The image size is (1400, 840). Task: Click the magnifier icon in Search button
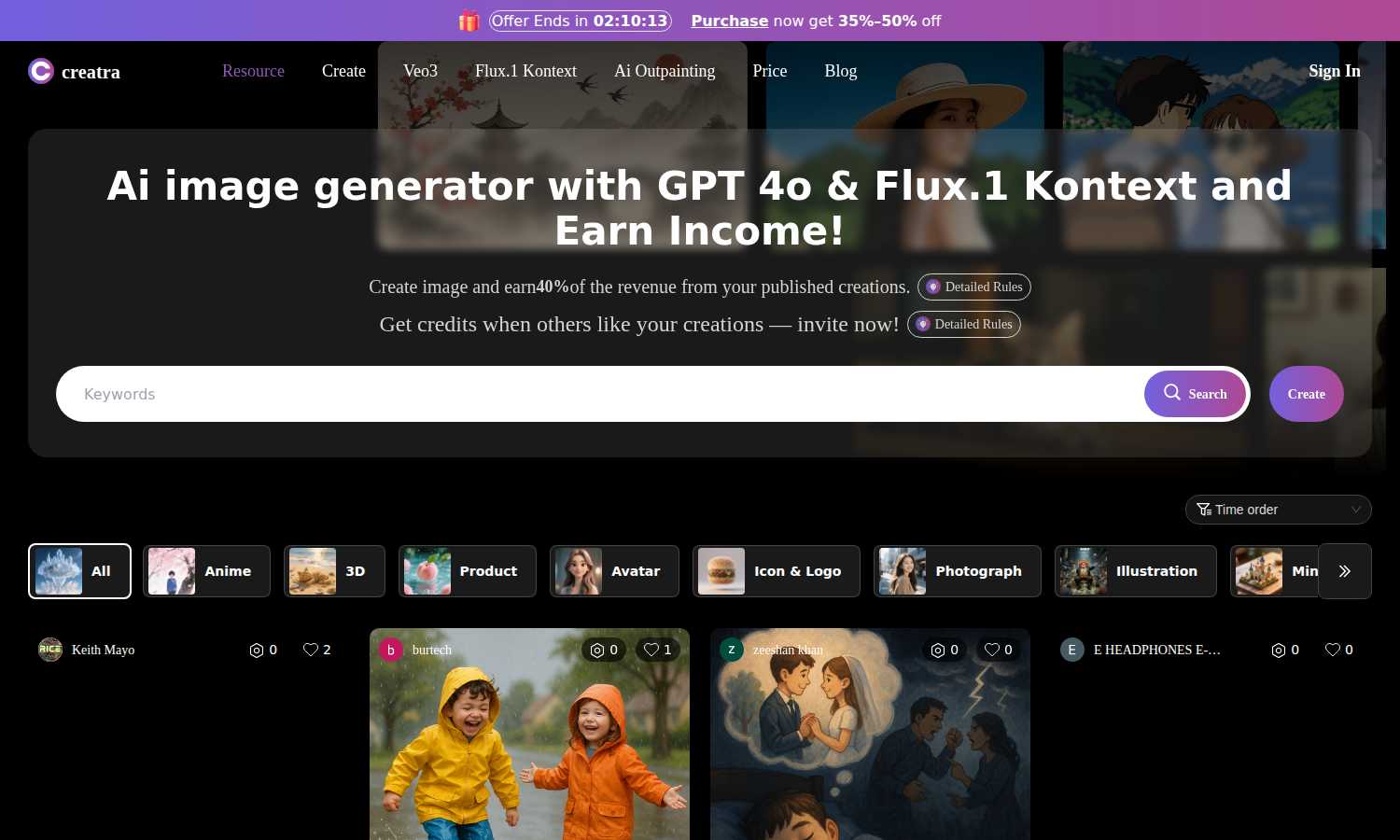pyautogui.click(x=1172, y=393)
